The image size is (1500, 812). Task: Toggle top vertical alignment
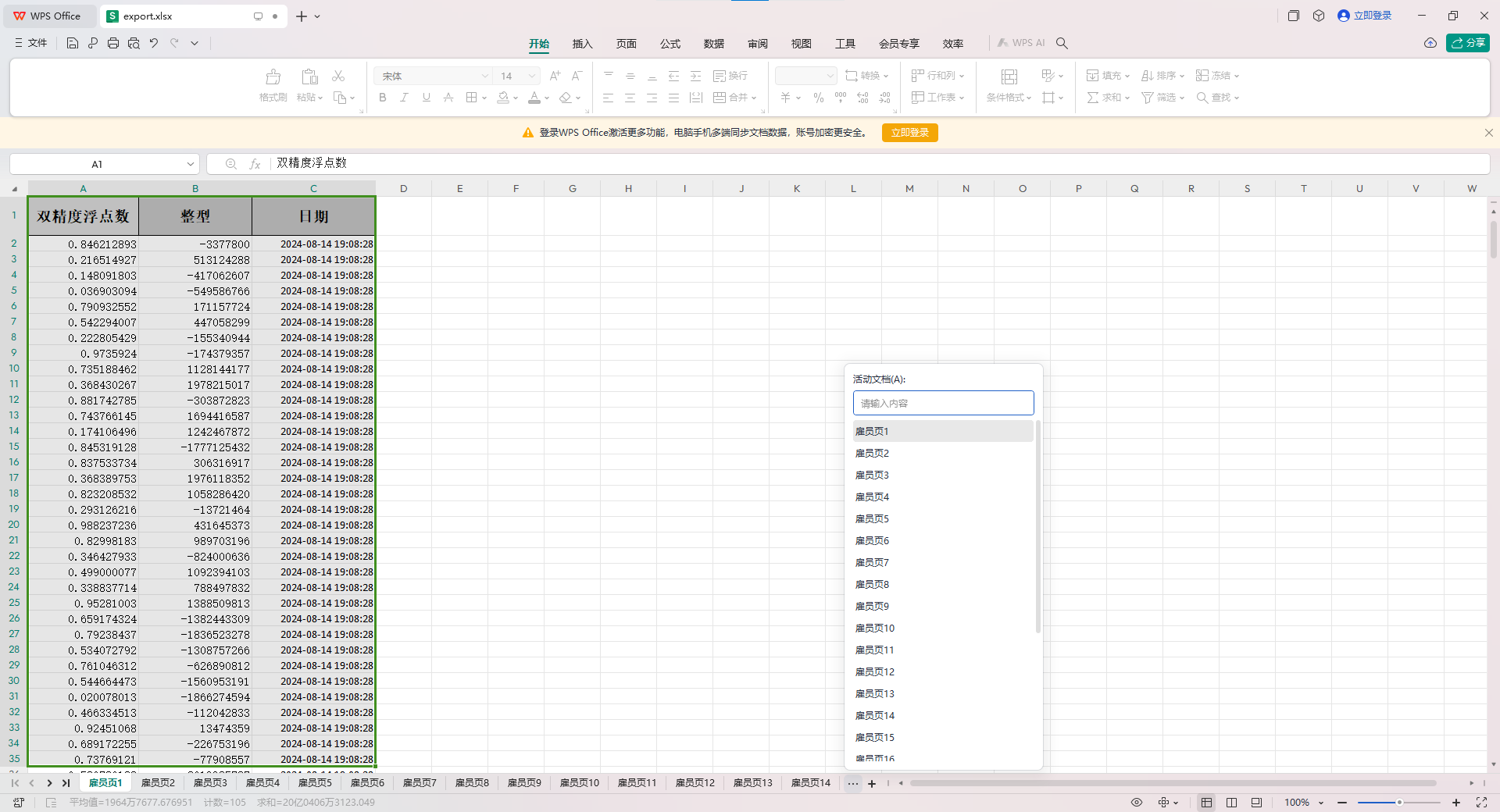608,76
